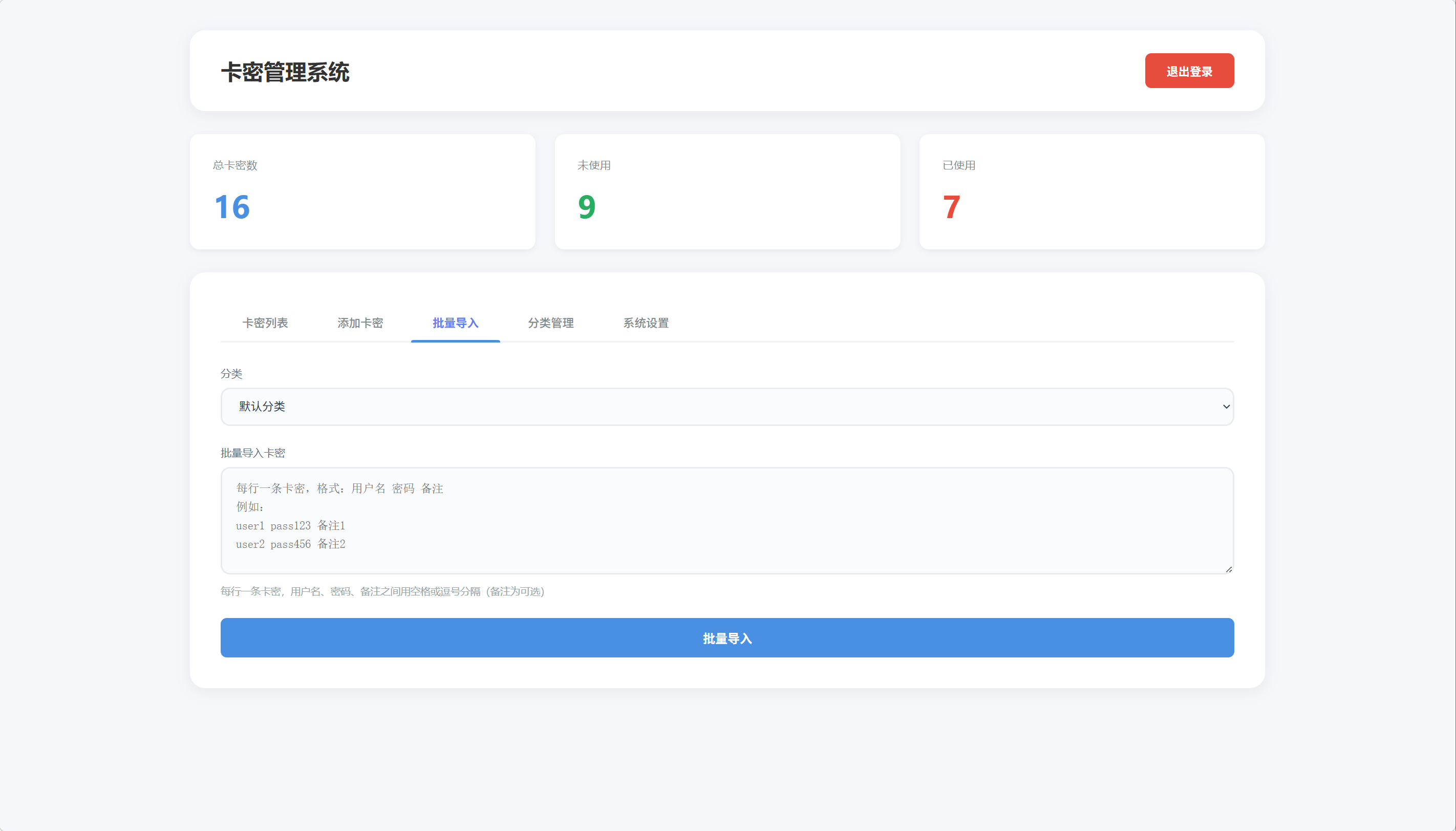1456x831 pixels.
Task: Open the 系统设置 tab
Action: pos(645,323)
